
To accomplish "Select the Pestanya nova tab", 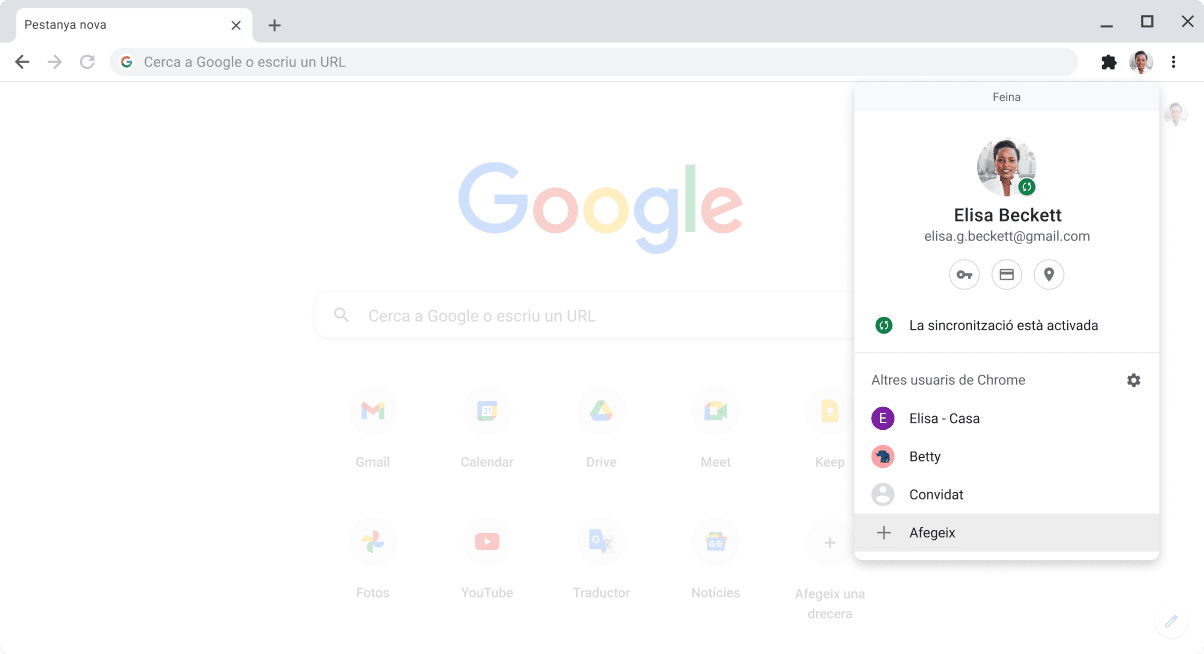I will [134, 25].
